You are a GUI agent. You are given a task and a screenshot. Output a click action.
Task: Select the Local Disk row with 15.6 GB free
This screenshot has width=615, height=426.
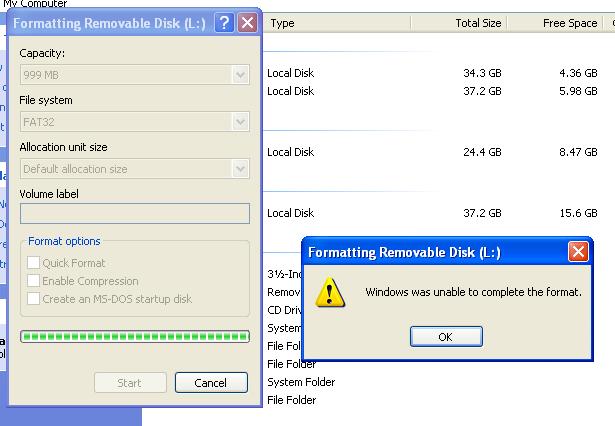432,213
